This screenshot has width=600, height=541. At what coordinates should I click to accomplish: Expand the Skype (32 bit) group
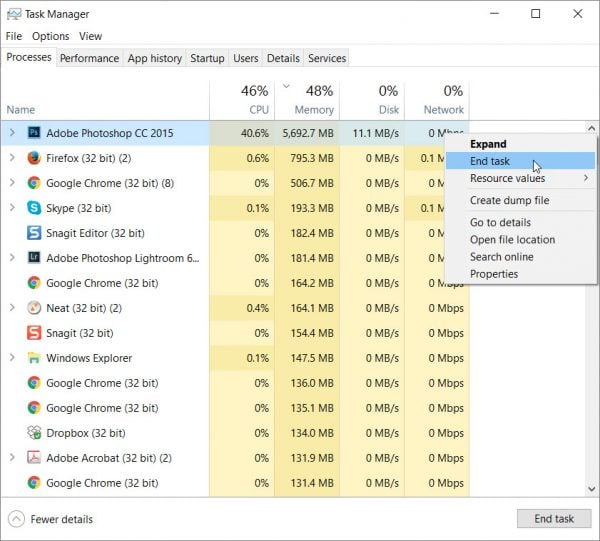click(12, 208)
